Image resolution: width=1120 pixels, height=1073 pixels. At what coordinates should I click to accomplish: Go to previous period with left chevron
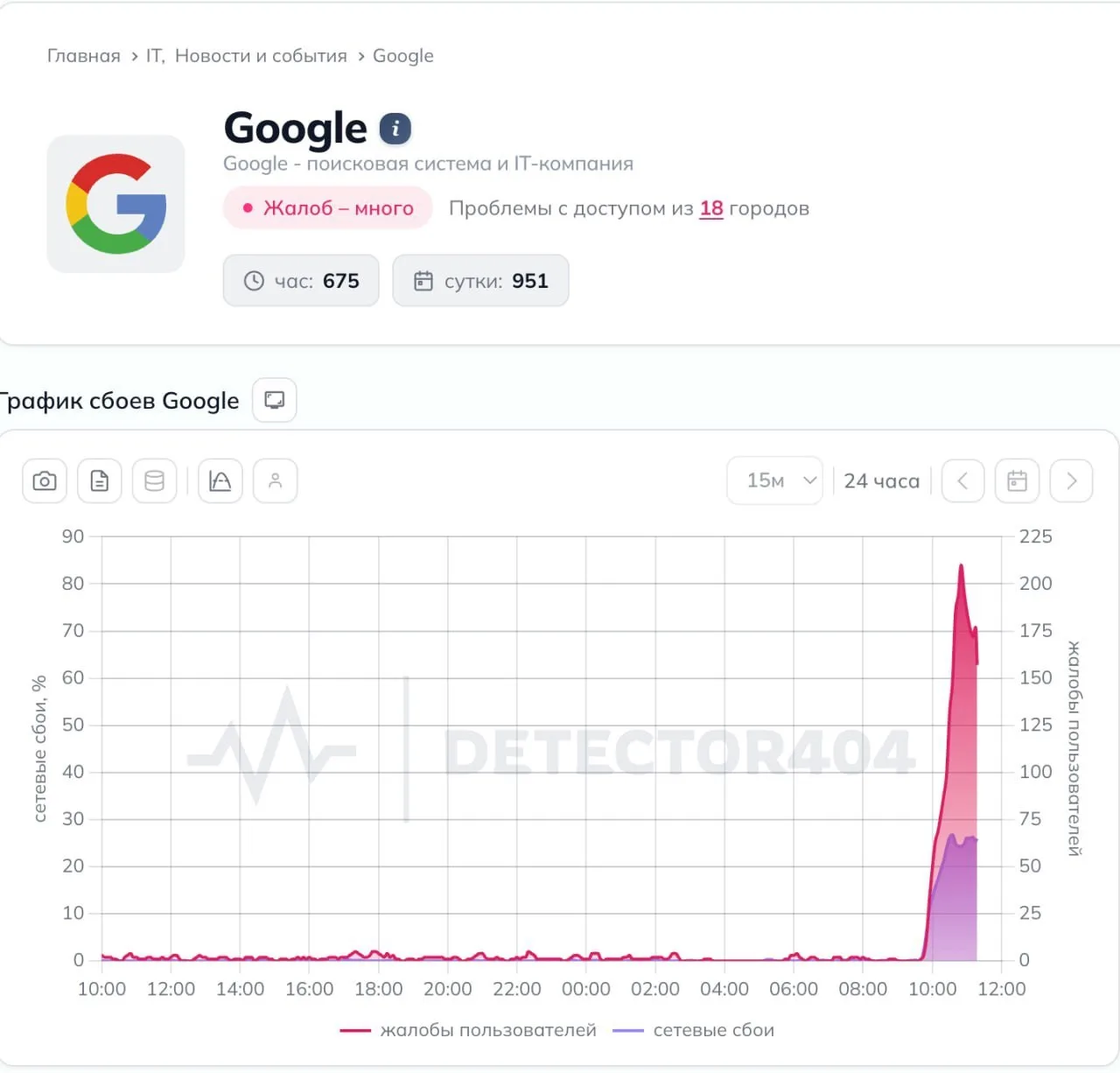pyautogui.click(x=963, y=480)
